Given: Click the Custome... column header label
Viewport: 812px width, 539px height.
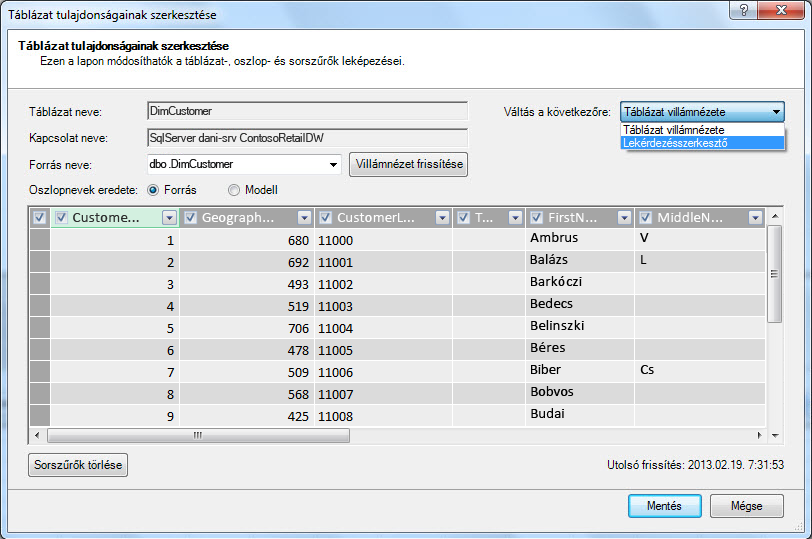Looking at the screenshot, I should click(x=106, y=218).
